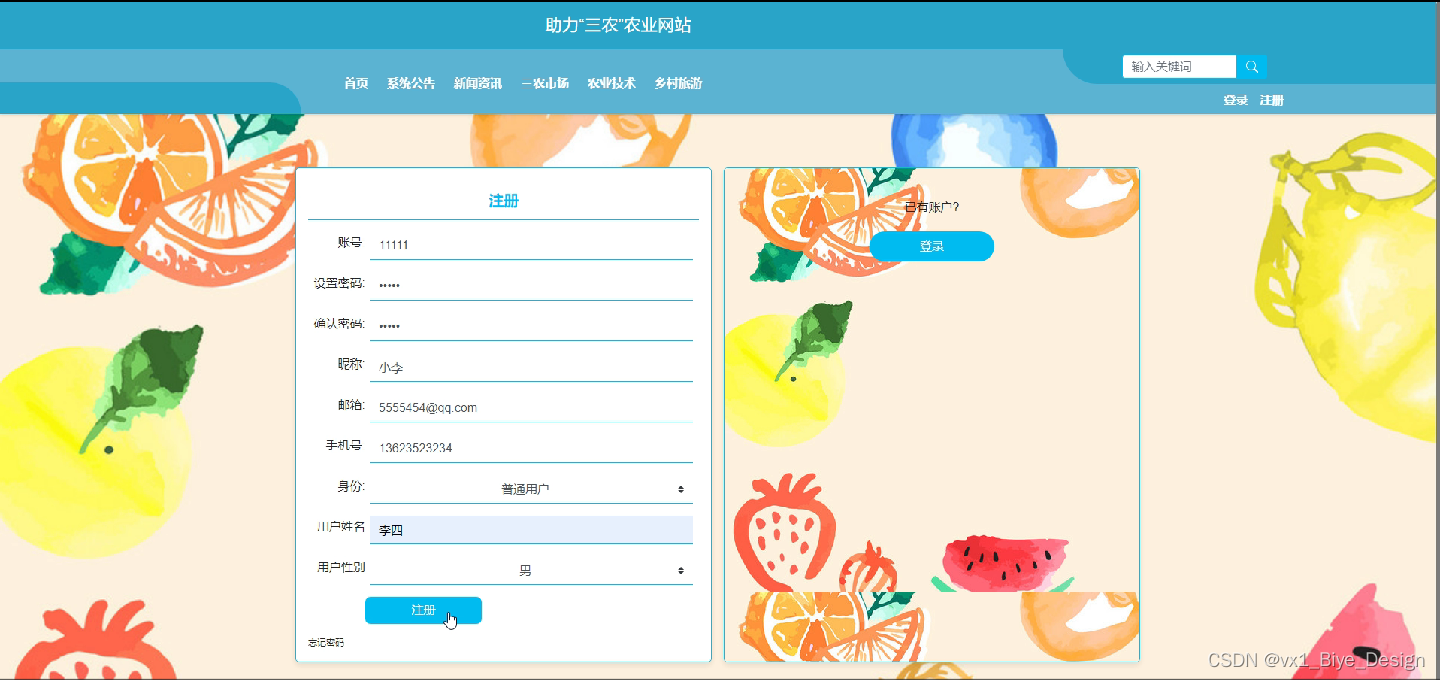
Task: Open the 身份 dropdown showing 普通用户
Action: point(531,489)
